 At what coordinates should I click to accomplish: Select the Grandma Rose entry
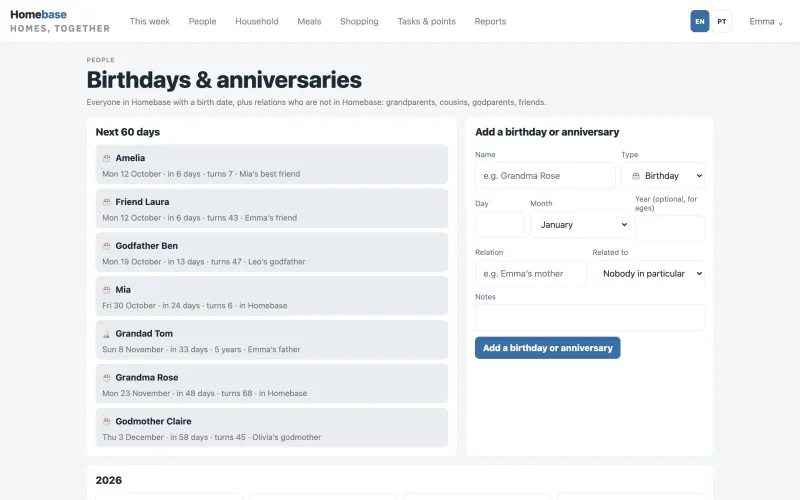click(271, 384)
